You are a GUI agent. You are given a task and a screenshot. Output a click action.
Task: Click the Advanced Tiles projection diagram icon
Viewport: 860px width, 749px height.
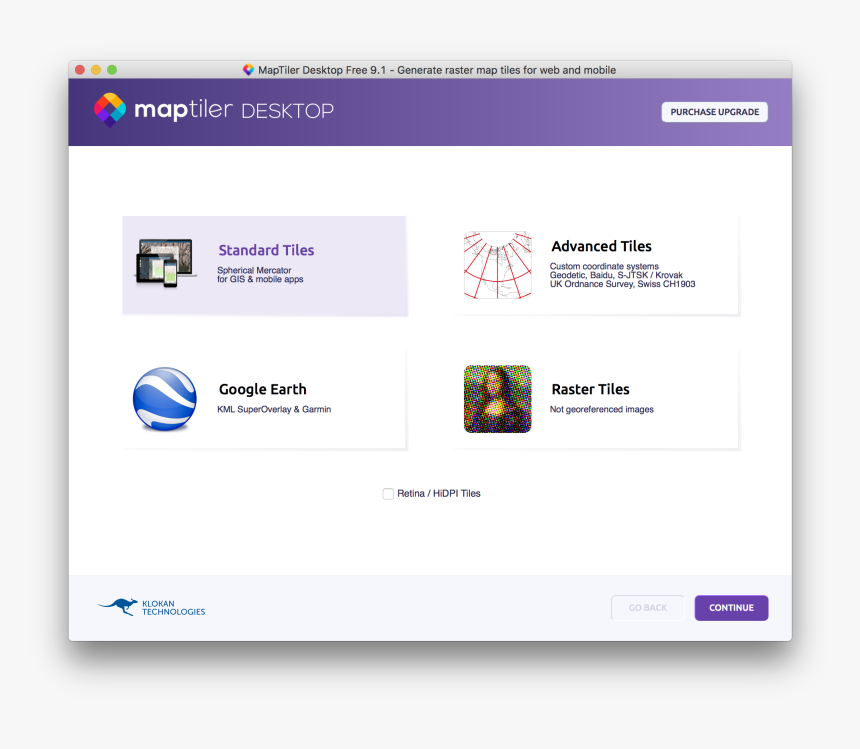click(497, 265)
